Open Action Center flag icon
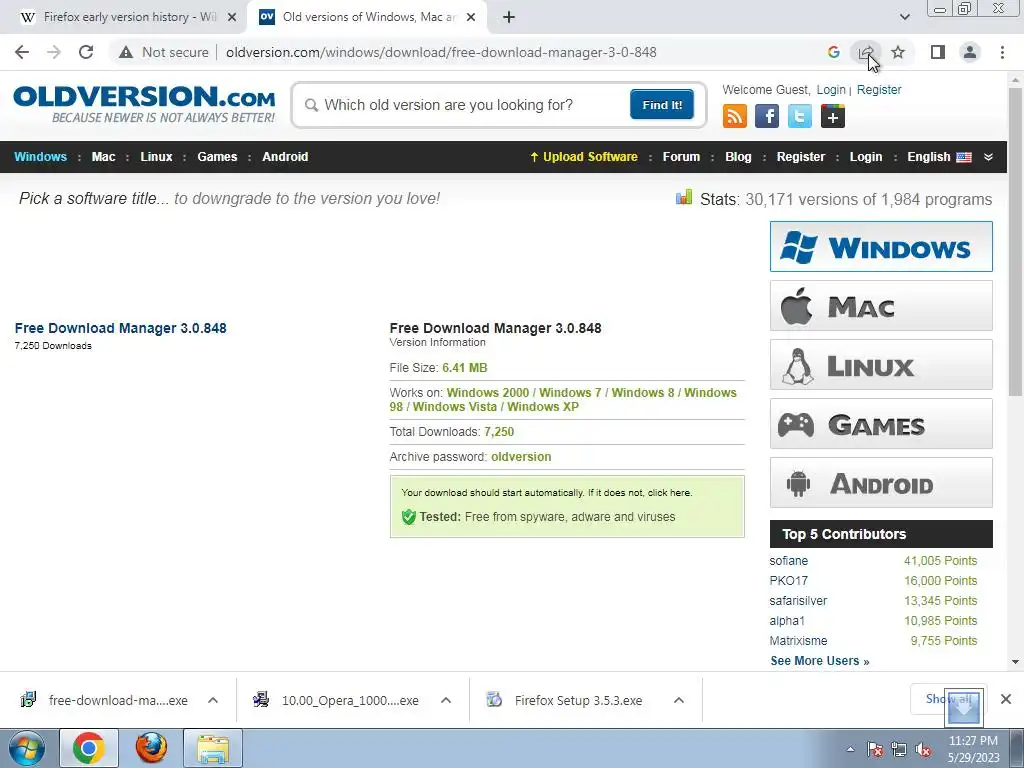1024x768 pixels. (874, 750)
